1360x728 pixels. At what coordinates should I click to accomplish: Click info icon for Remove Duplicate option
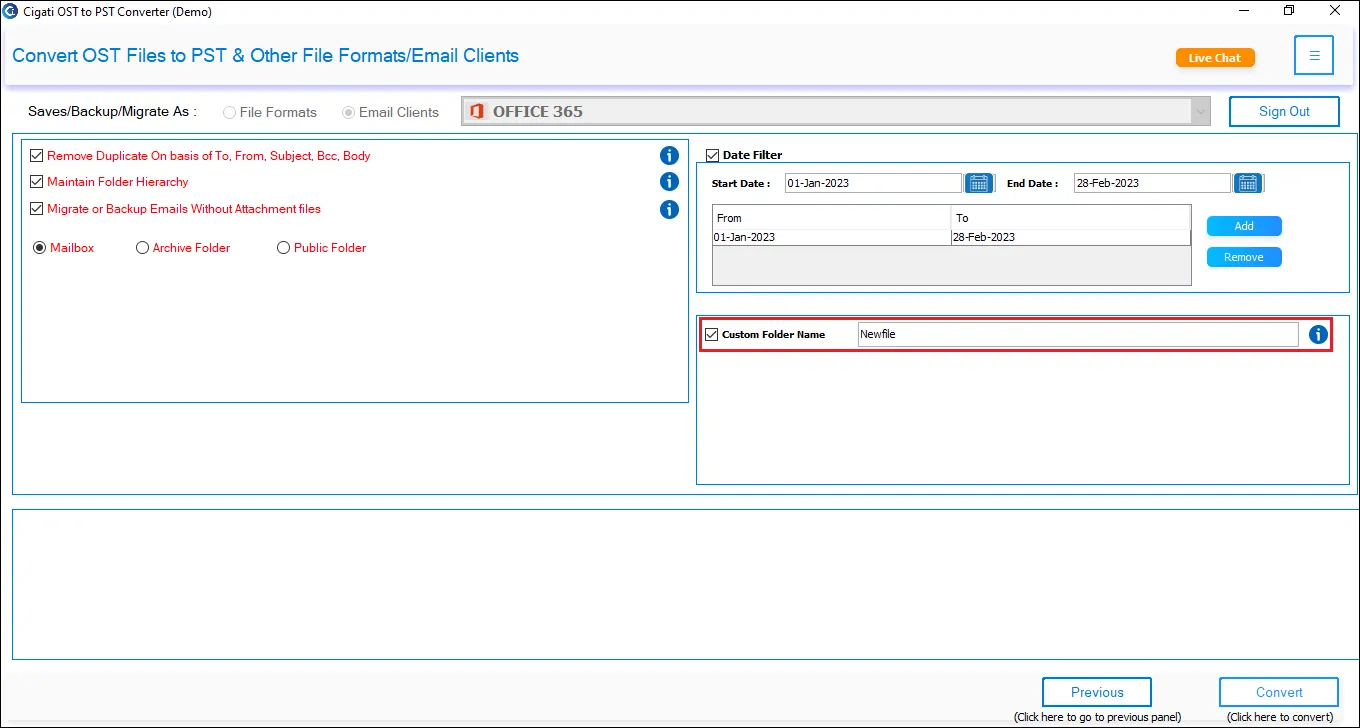tap(669, 155)
